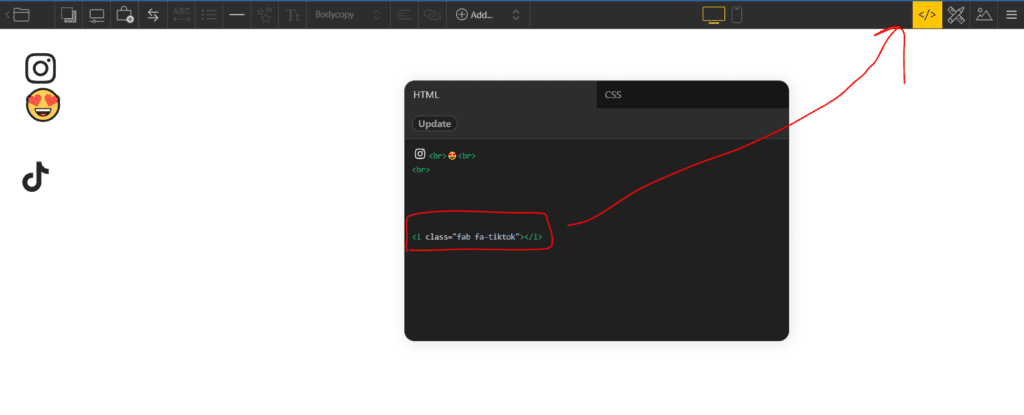Screen dimensions: 1024x415
Task: Click the monitor display settings icon
Action: [97, 14]
